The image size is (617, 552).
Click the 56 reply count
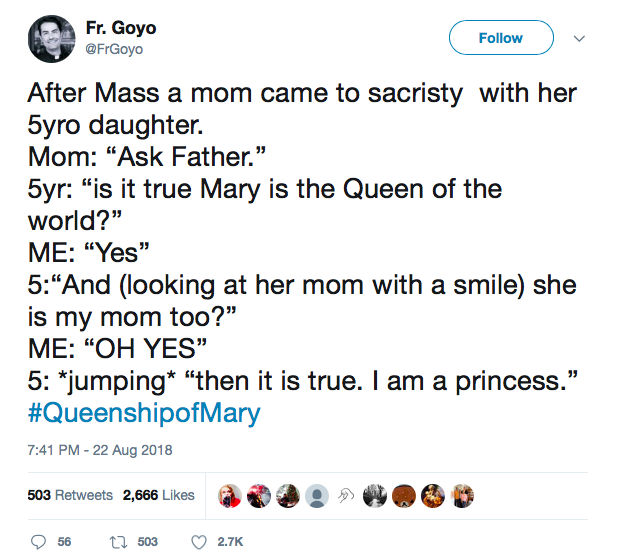64,541
